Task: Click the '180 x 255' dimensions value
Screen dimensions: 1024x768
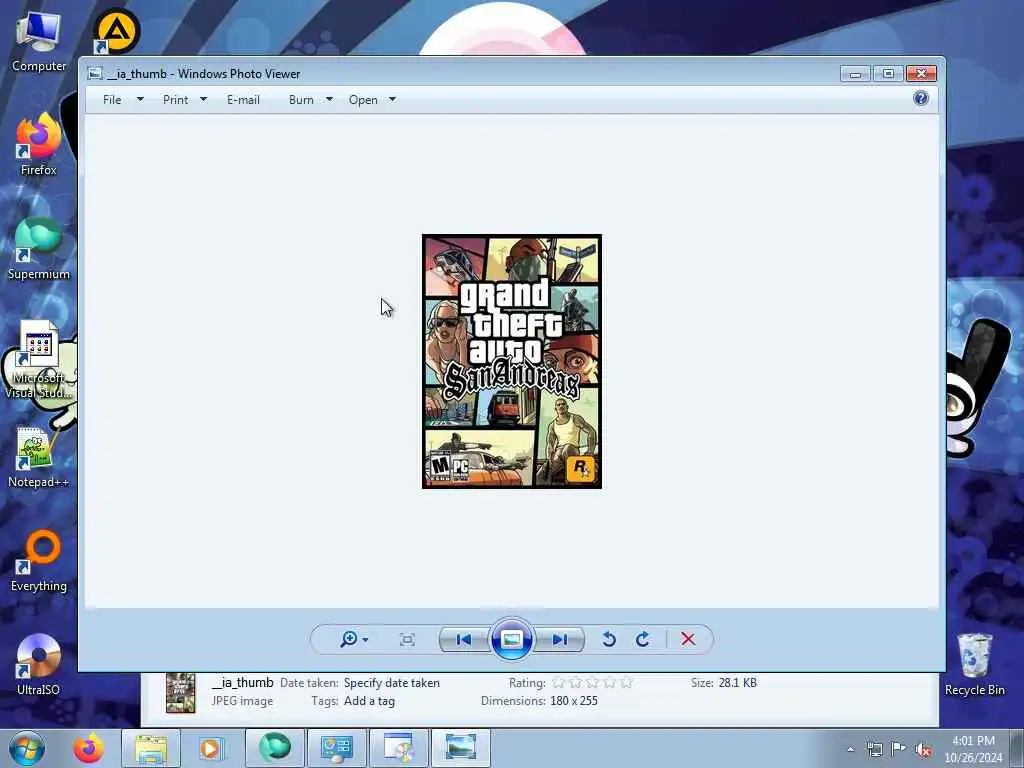Action: [574, 701]
